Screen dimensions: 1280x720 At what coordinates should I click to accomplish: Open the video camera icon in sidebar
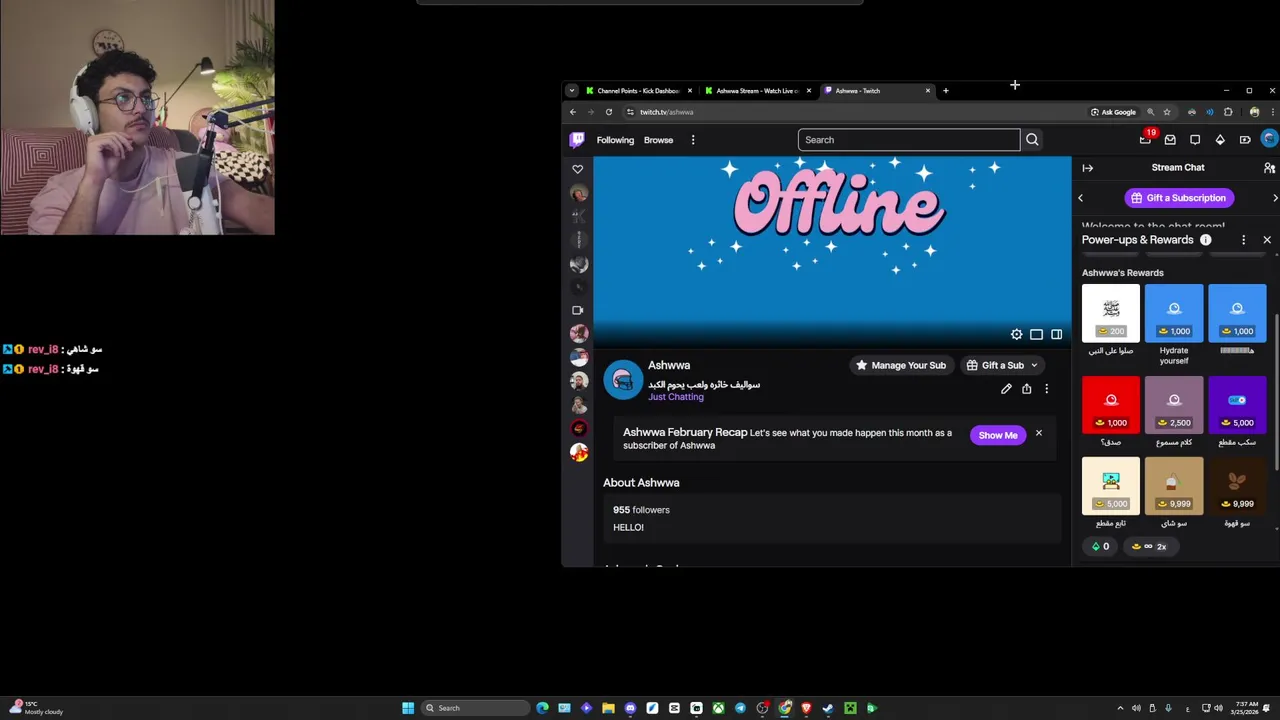coord(578,310)
